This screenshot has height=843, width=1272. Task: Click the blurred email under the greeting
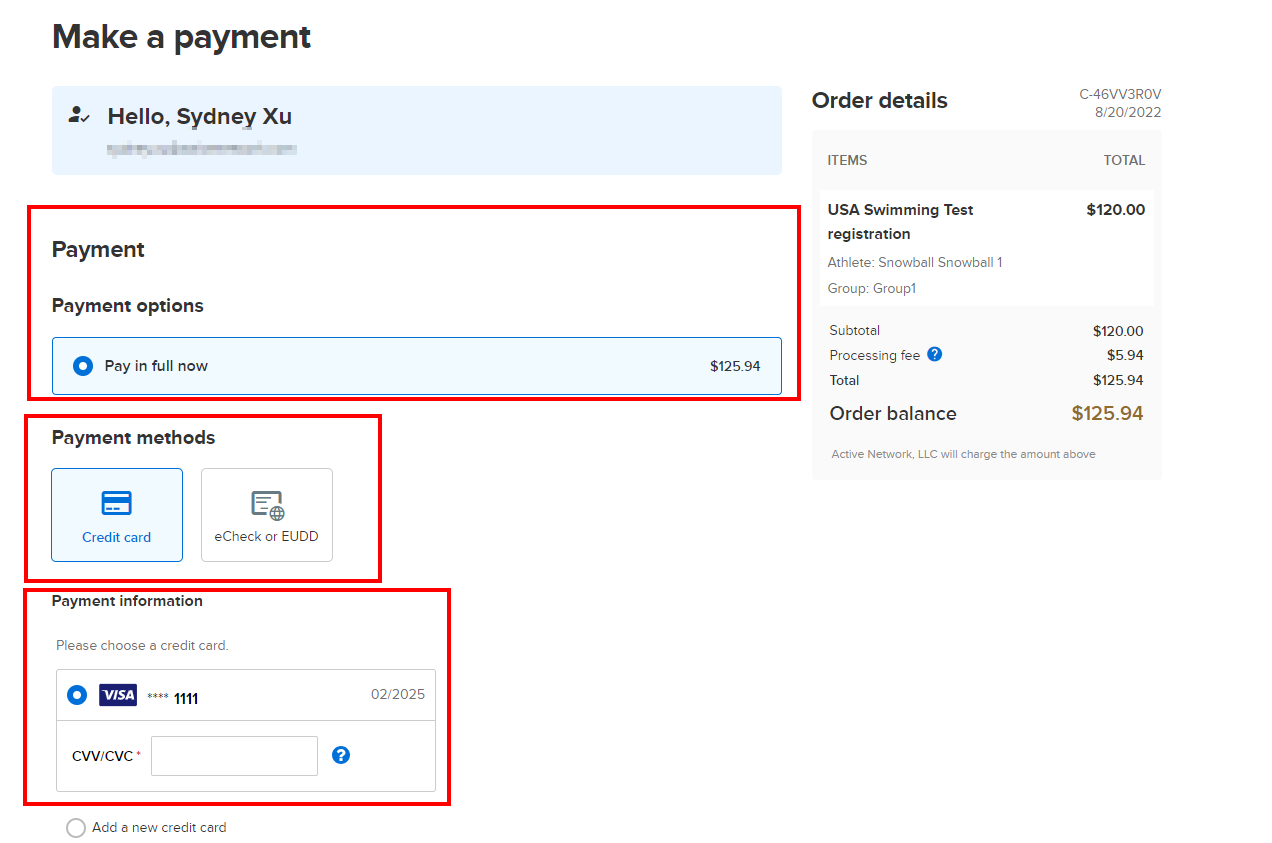tap(202, 149)
